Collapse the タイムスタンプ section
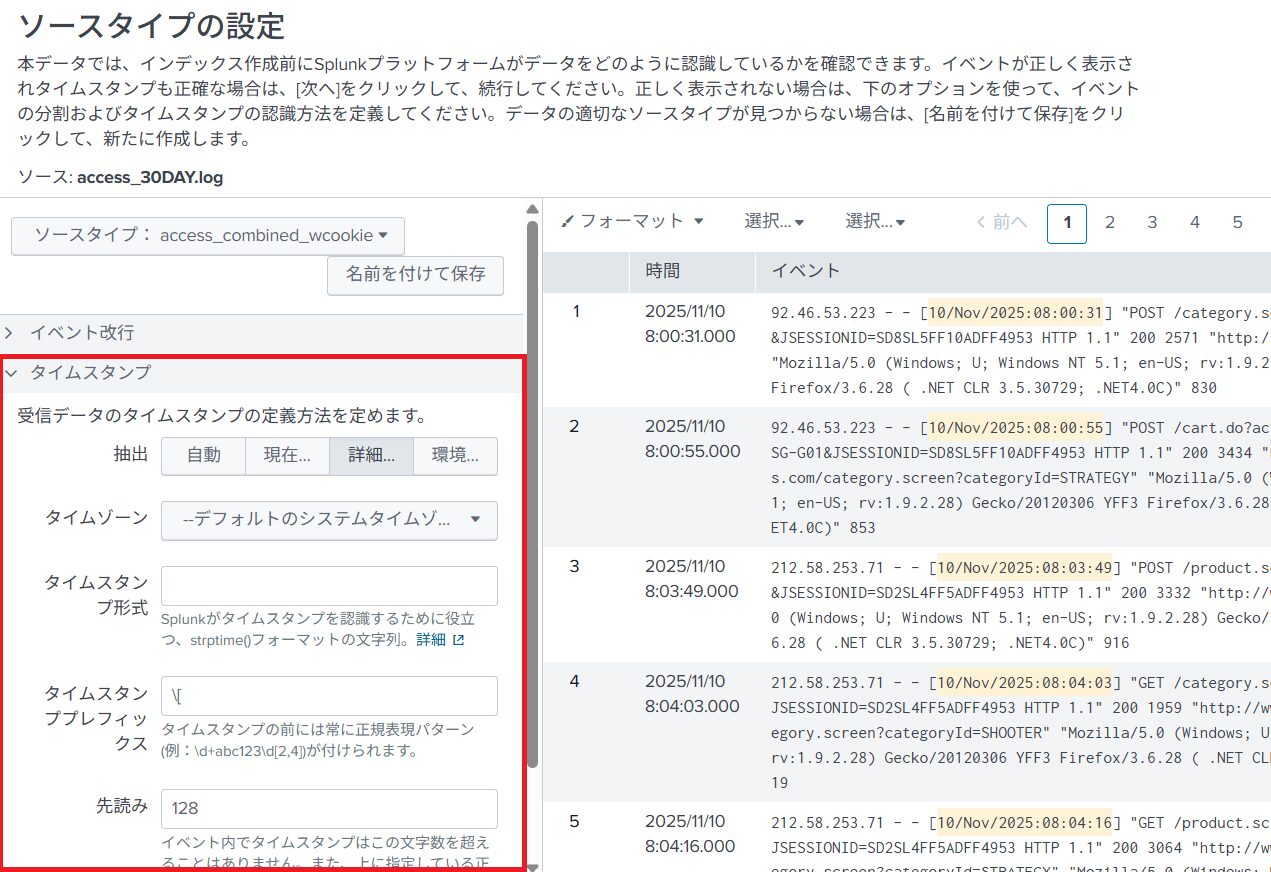1271x872 pixels. point(90,372)
